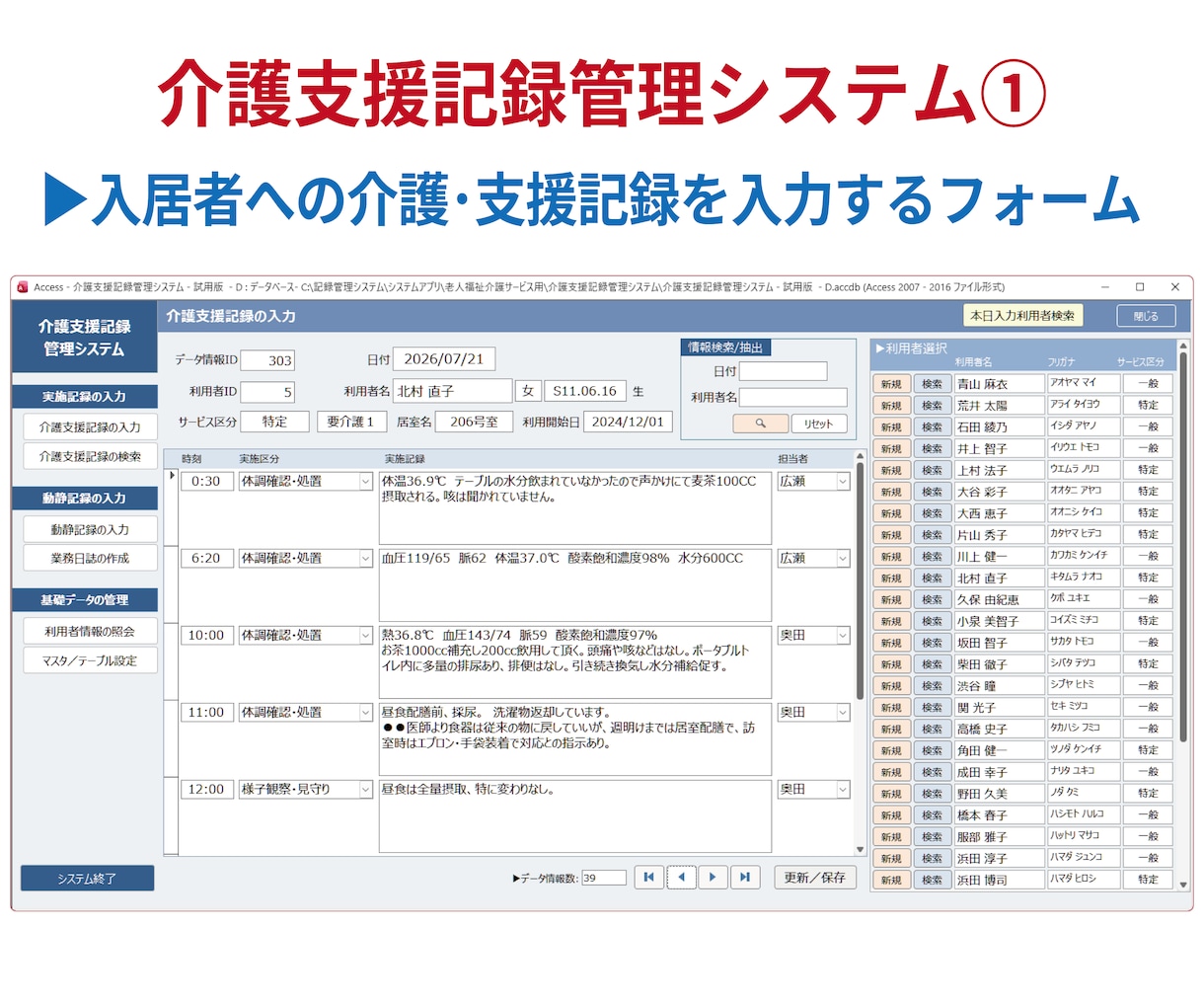The image size is (1204, 1004).
Task: Click the 利用者ID field showing 5
Action: [266, 392]
